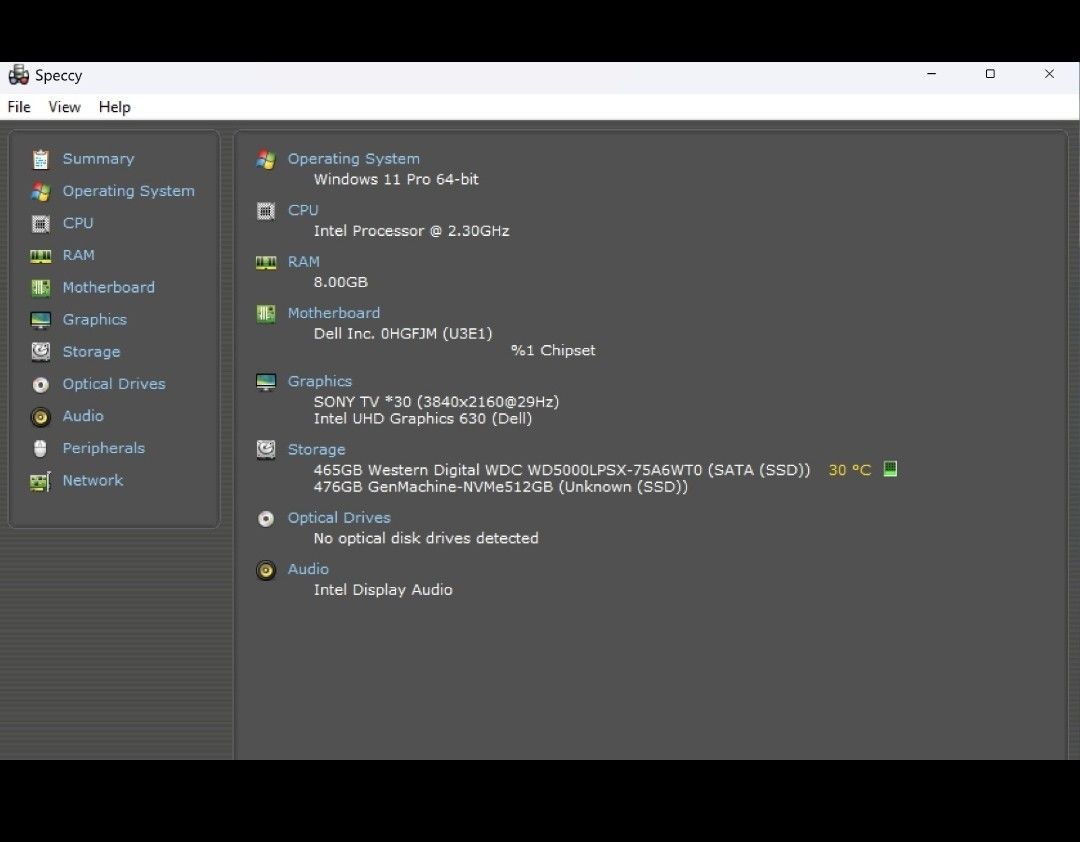Click the Optical Drives heading link in summary
Image resolution: width=1080 pixels, height=842 pixels.
coord(339,517)
